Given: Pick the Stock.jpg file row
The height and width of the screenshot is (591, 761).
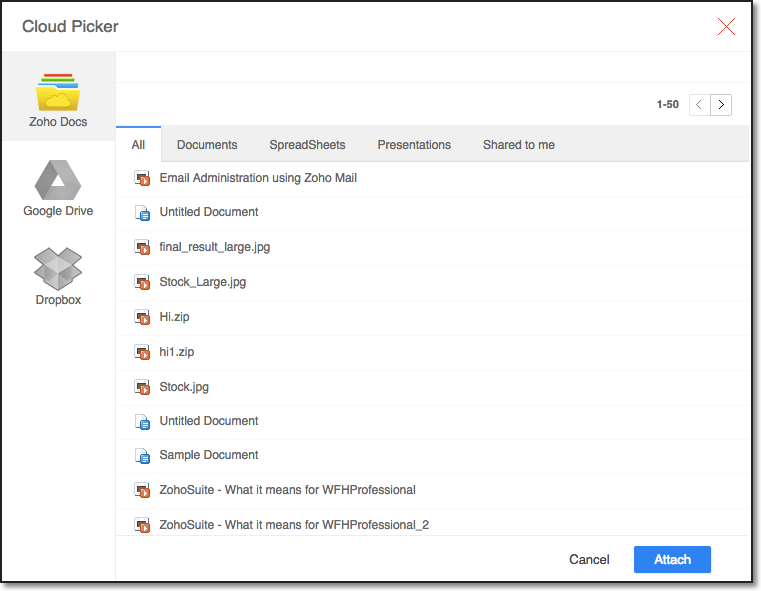Looking at the screenshot, I should (x=184, y=387).
